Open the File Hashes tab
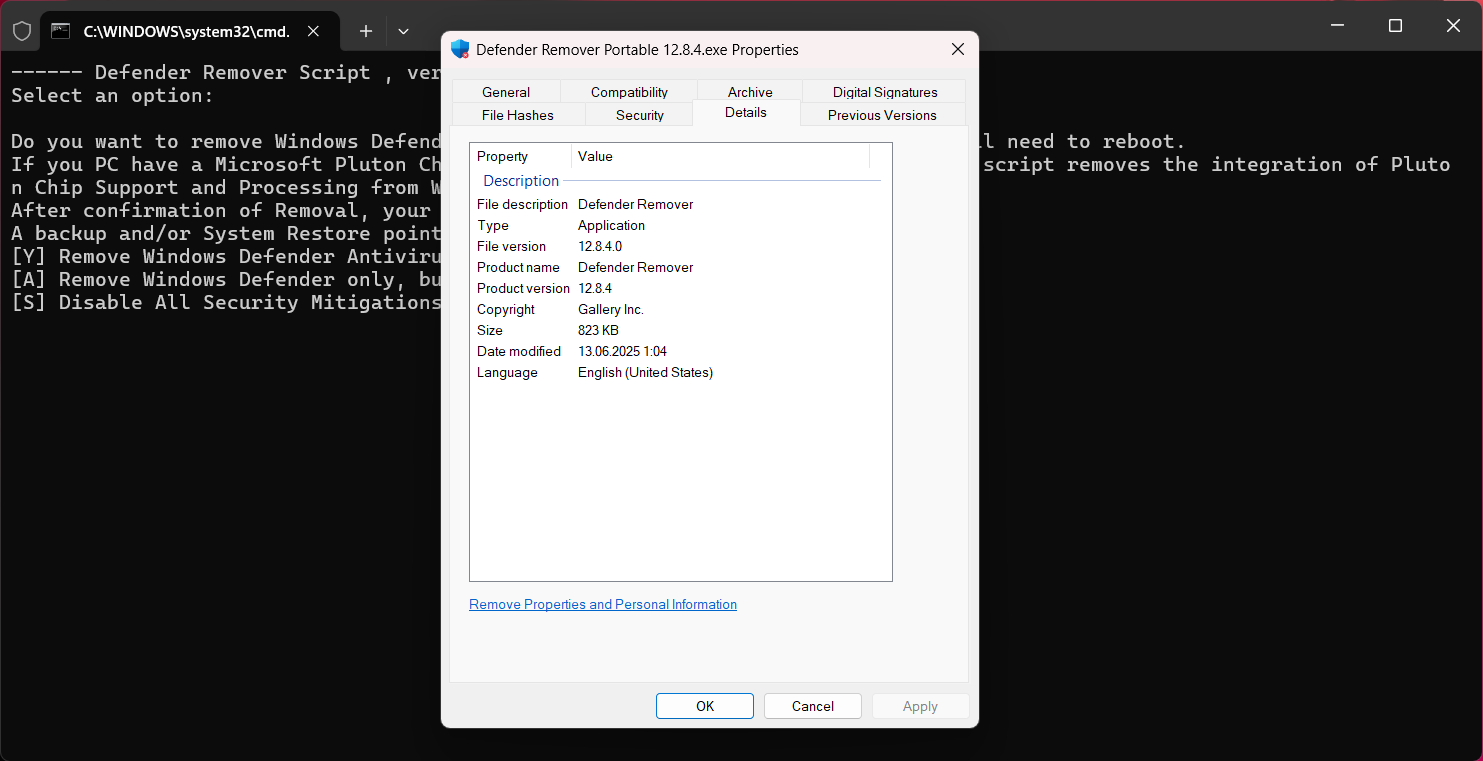 [x=518, y=115]
